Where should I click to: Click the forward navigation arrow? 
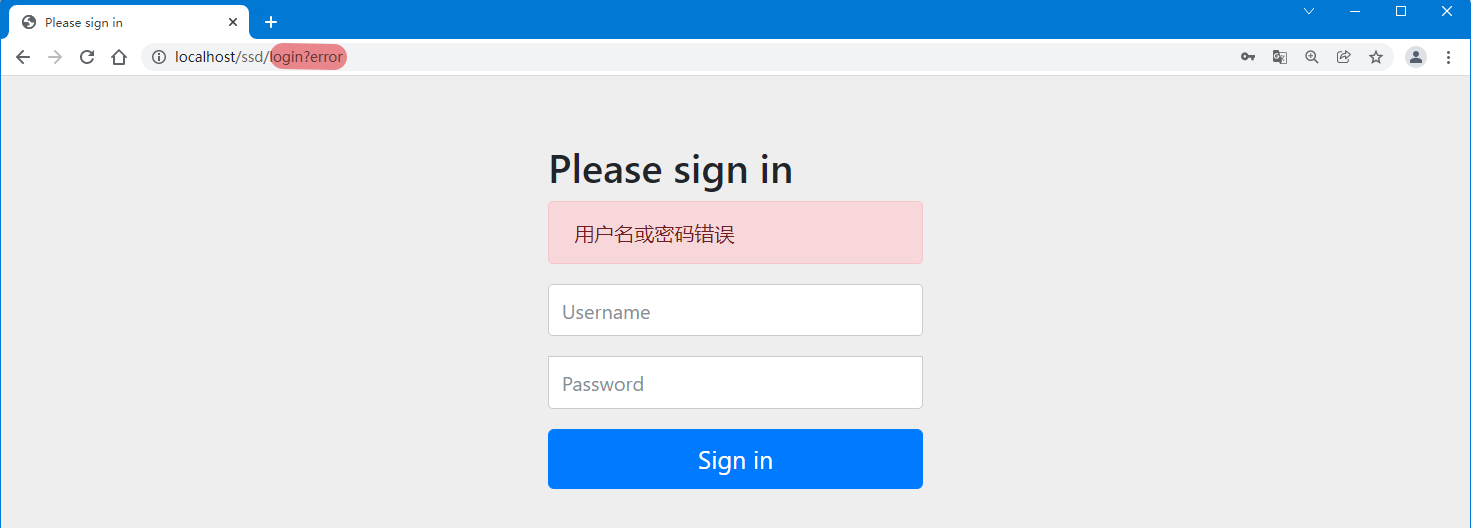pyautogui.click(x=55, y=57)
